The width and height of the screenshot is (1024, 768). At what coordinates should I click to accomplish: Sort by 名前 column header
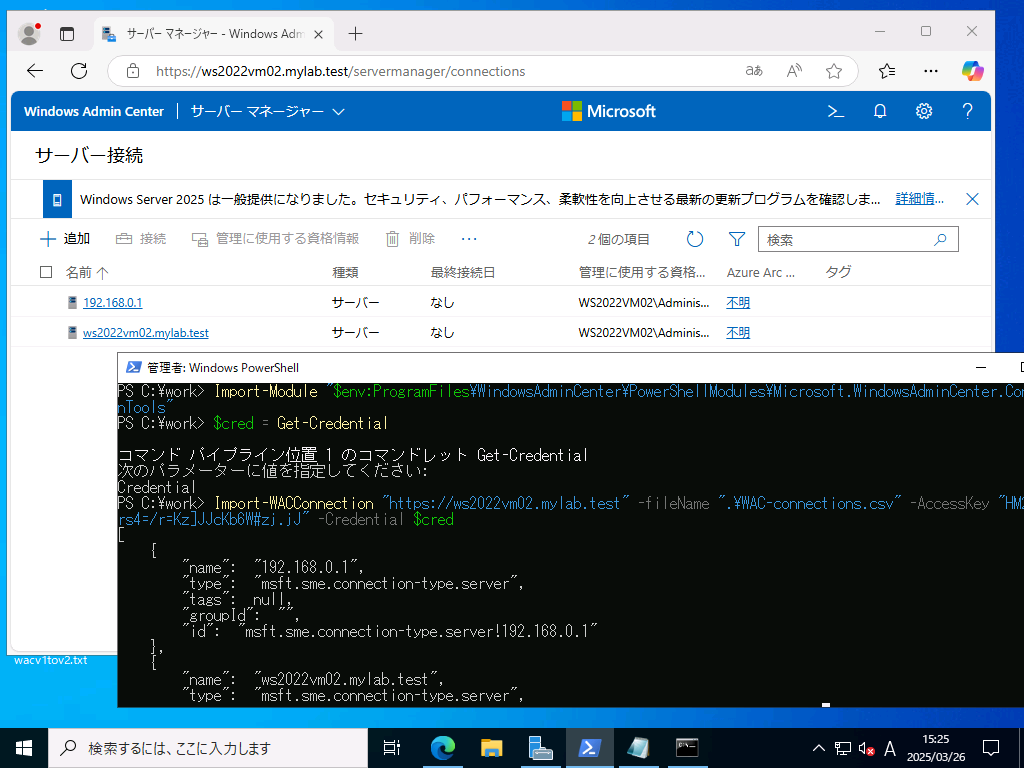click(x=87, y=273)
